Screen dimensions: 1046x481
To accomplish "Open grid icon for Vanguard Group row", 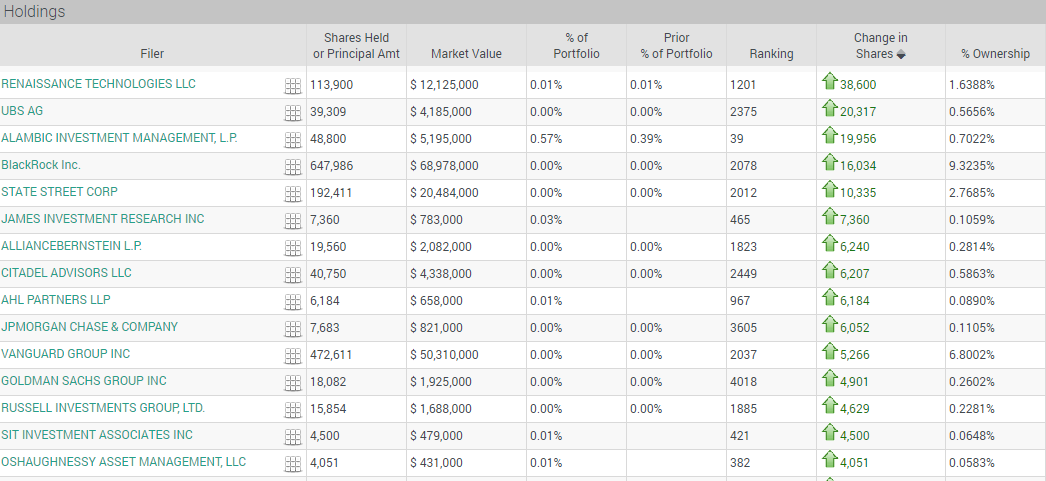I will click(292, 356).
